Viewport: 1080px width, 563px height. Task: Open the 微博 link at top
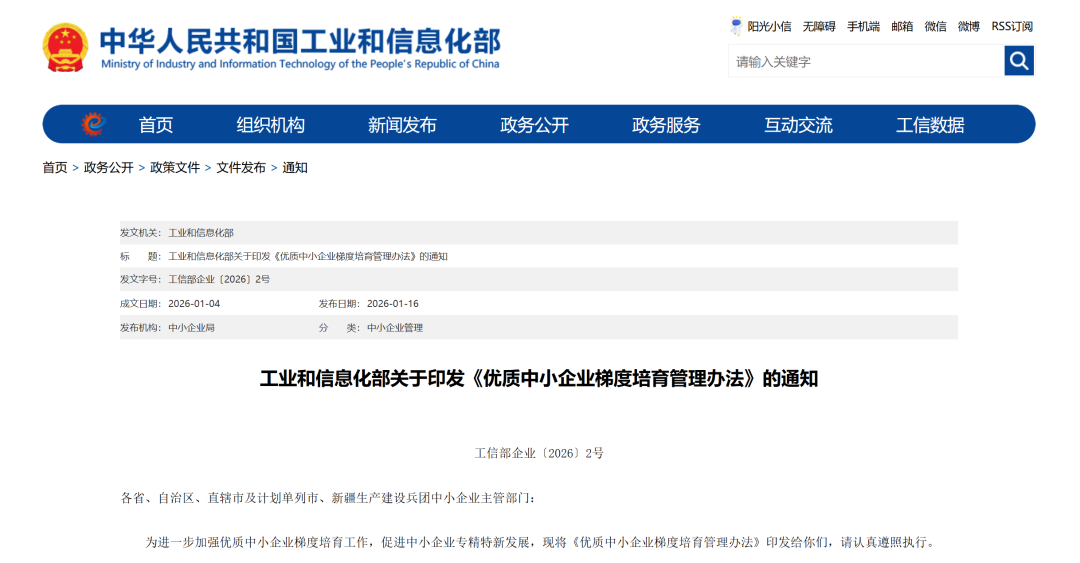968,27
